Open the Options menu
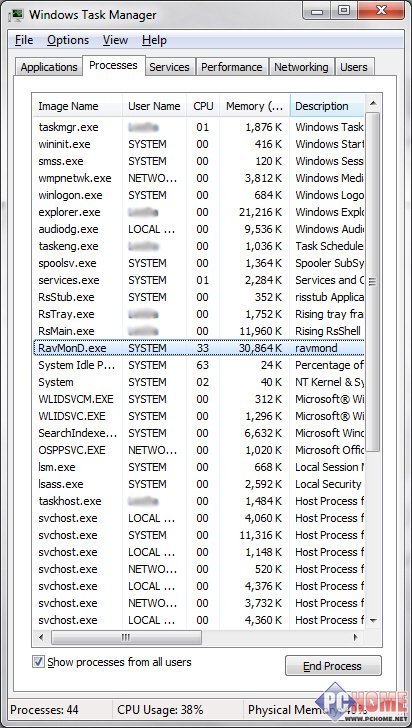Viewport: 412px width, 728px height. (69, 40)
